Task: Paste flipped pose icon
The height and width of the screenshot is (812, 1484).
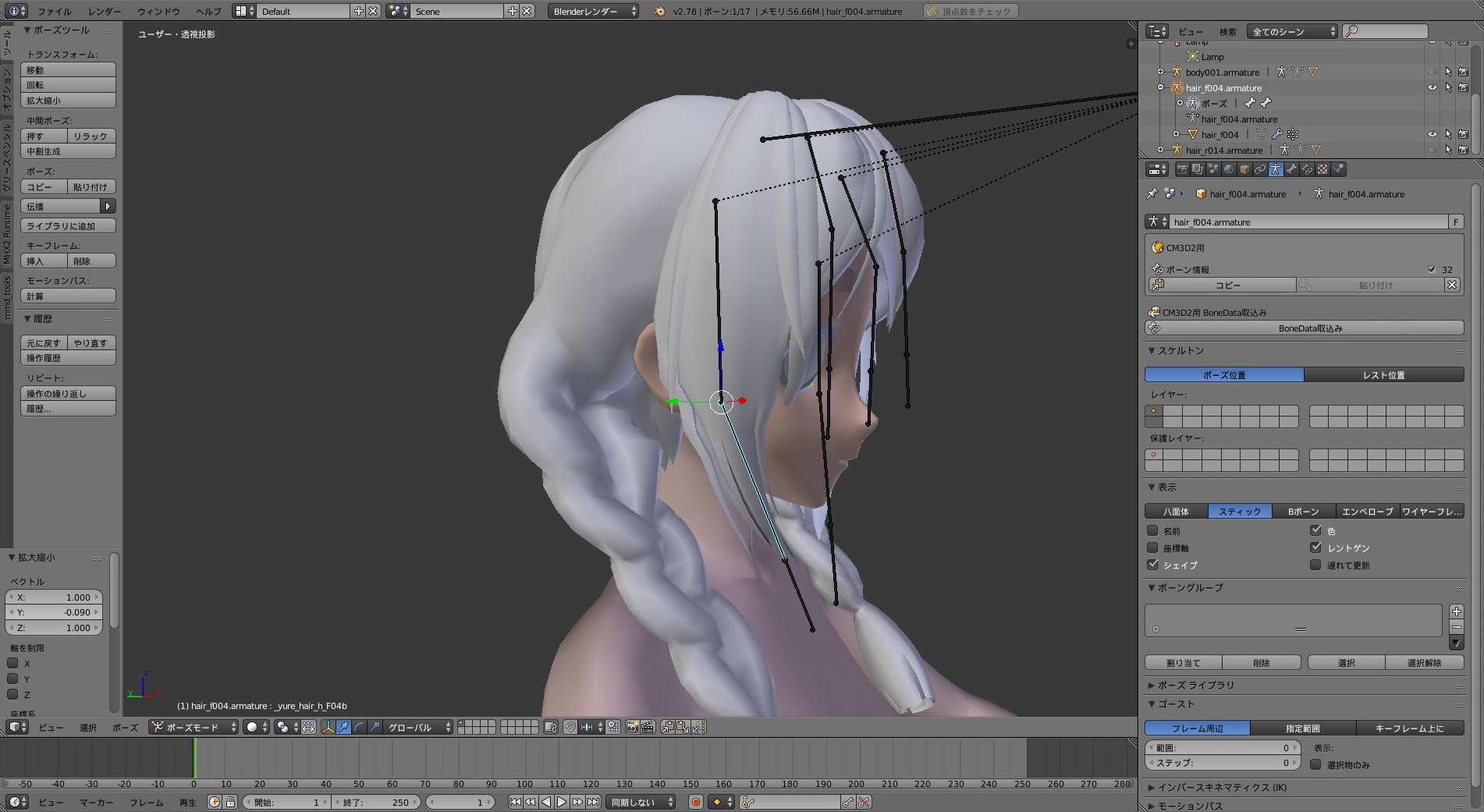Action: [698, 727]
